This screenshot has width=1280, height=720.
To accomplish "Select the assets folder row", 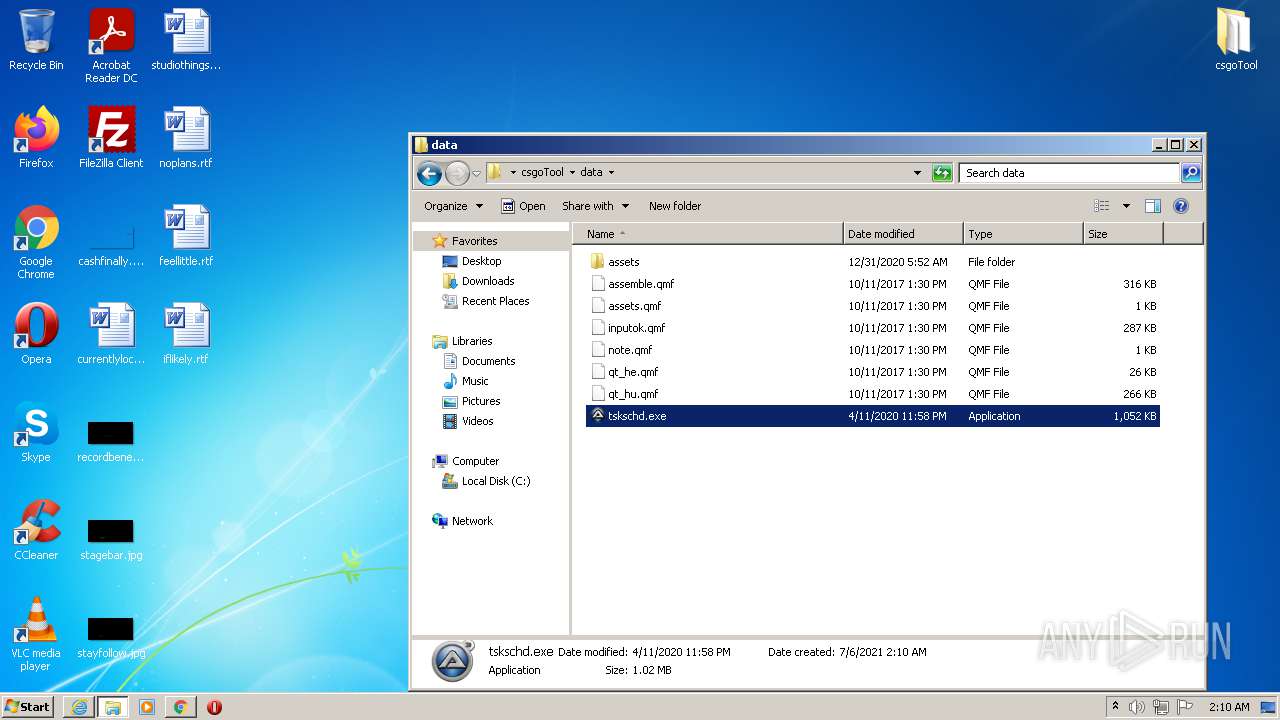I will [x=873, y=262].
